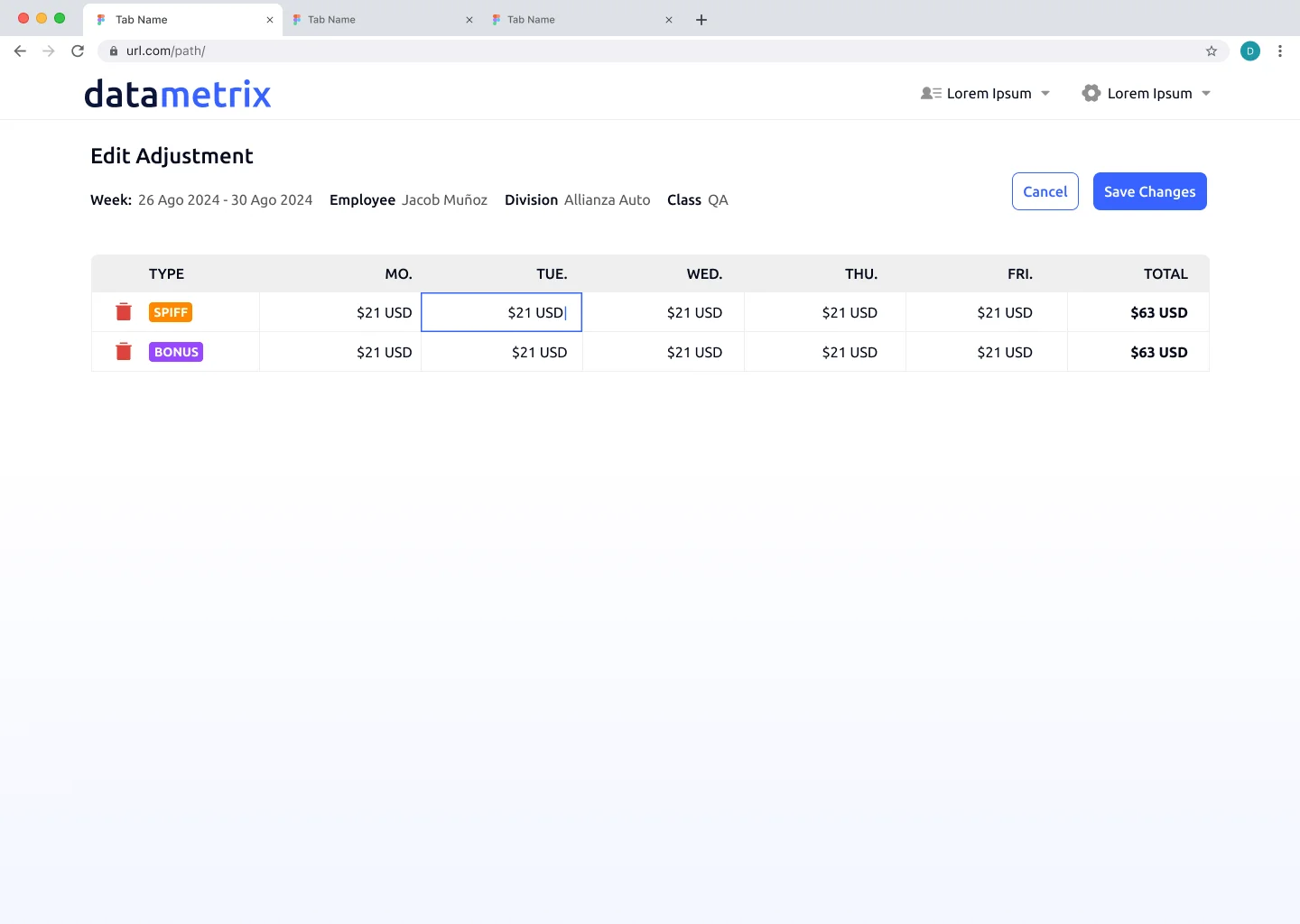Open the browser profile avatar D

pos(1250,51)
